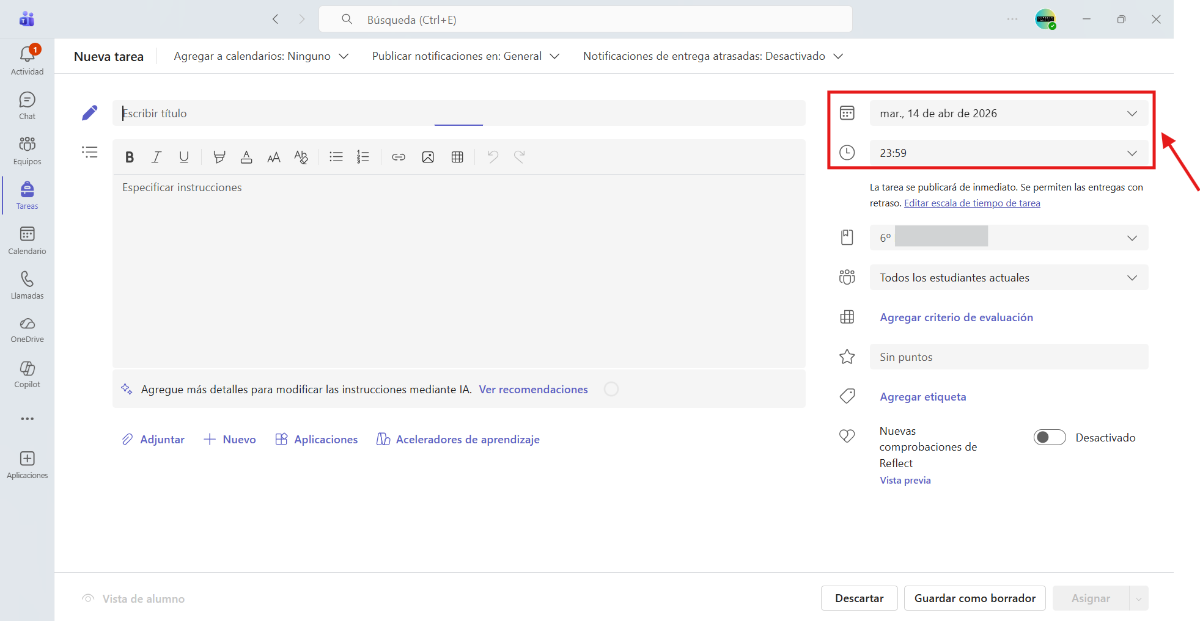
Task: Click the Escribir título field
Action: (459, 113)
